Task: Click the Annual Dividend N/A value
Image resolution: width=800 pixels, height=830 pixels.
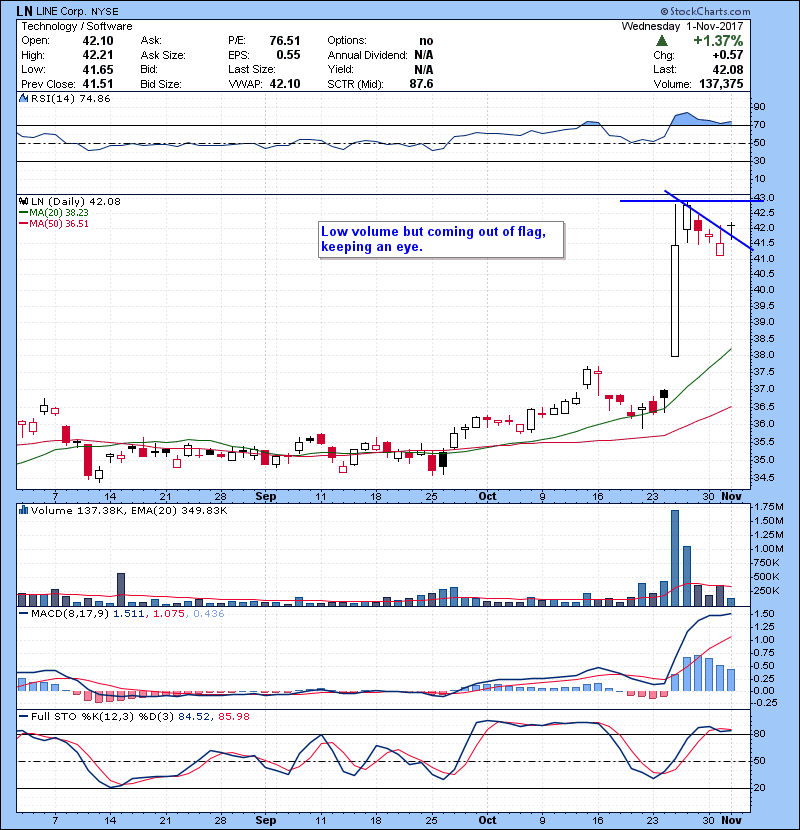Action: pos(424,55)
